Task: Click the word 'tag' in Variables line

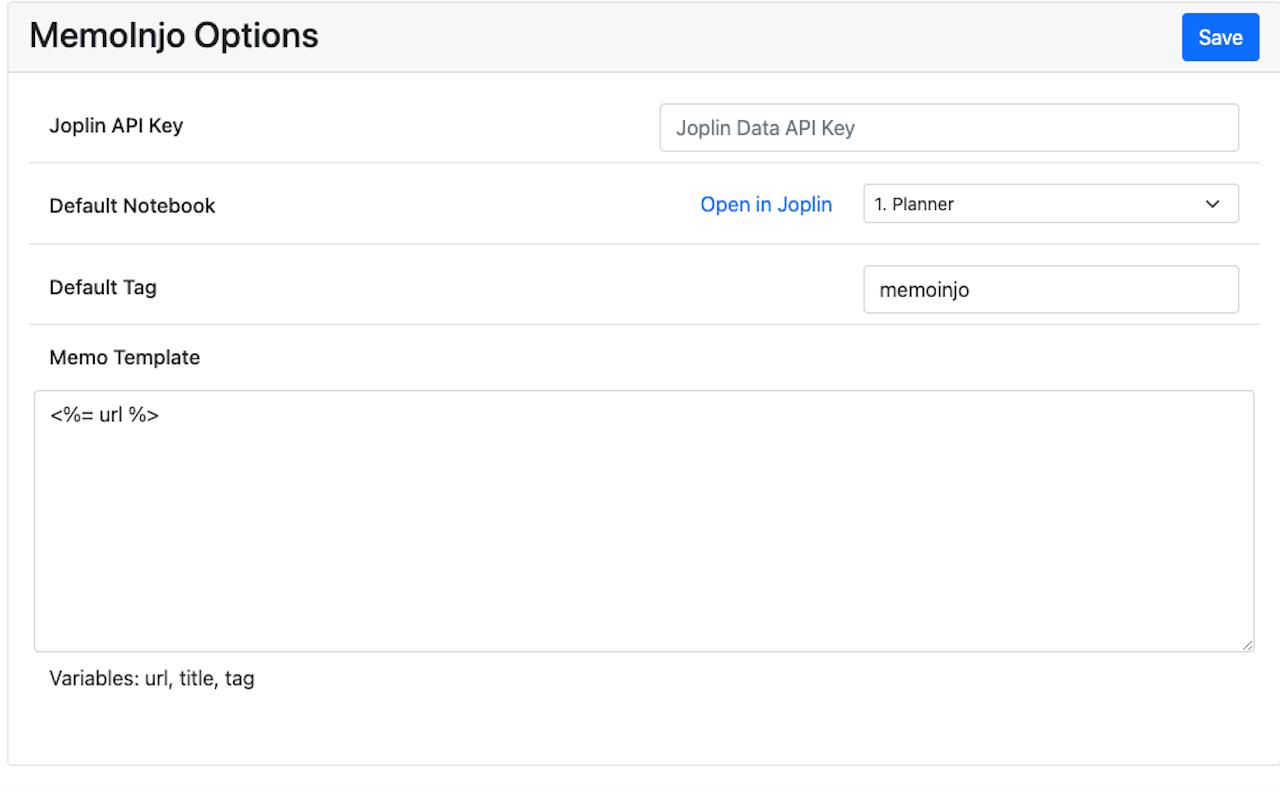Action: pyautogui.click(x=240, y=679)
